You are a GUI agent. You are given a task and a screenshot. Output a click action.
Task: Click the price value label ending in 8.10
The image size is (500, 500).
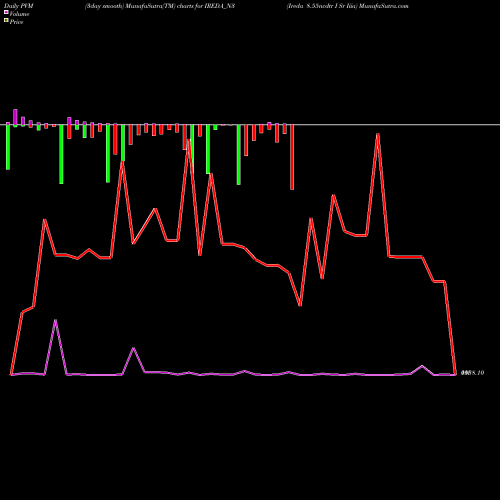coord(472,373)
